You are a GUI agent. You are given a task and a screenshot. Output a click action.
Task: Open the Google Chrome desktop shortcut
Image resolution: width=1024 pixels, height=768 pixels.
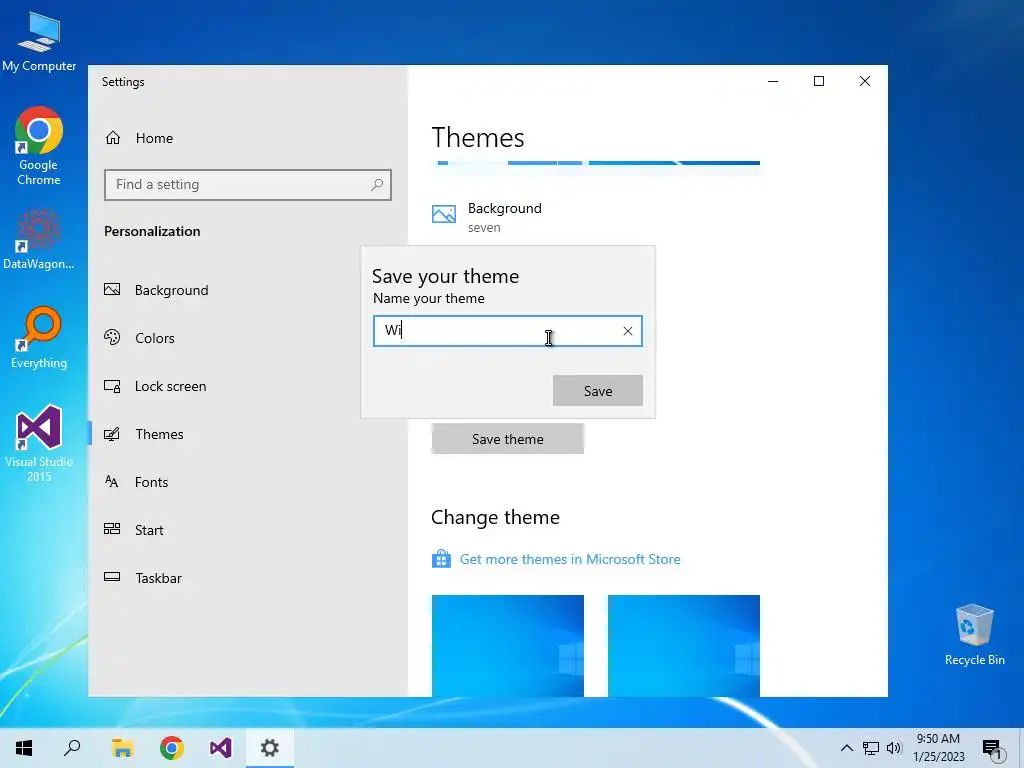click(39, 146)
